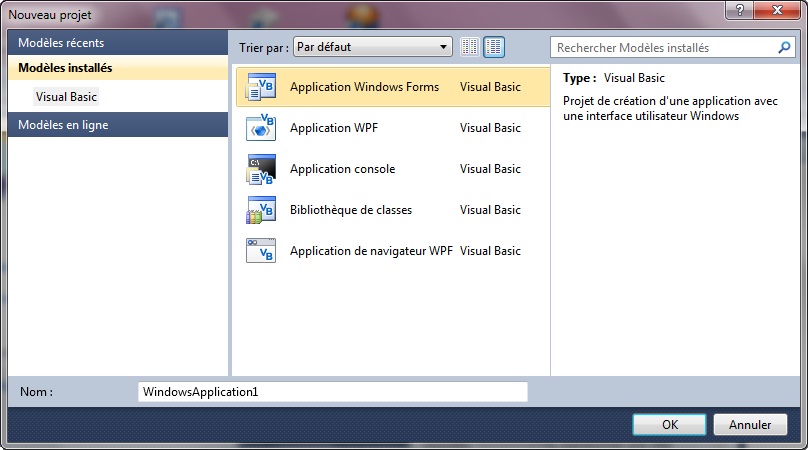Viewport: 808px width, 450px height.
Task: Click the Type : Visual Basic description heading
Action: click(614, 78)
